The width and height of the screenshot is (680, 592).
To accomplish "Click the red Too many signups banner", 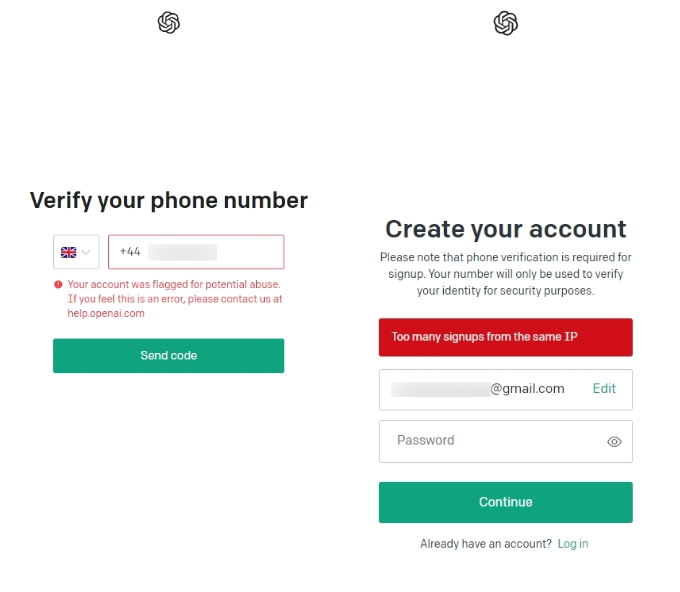I will tap(506, 337).
